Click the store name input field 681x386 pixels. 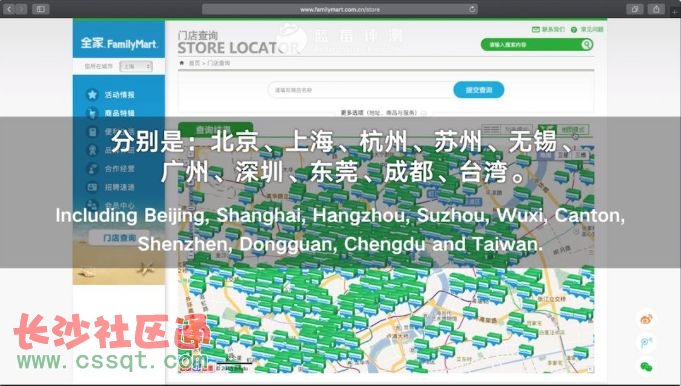(x=360, y=90)
